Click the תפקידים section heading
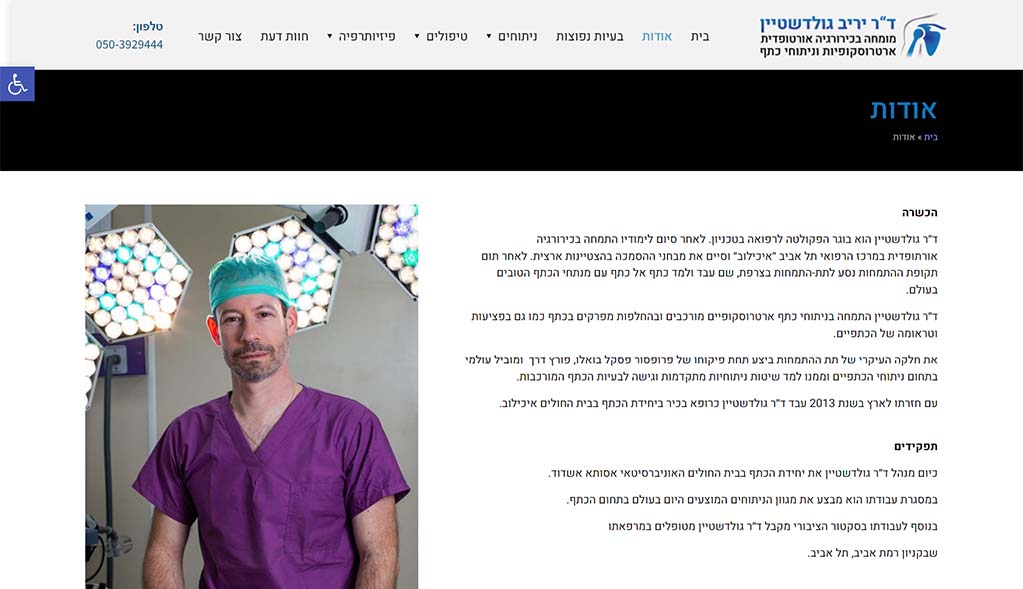The width and height of the screenshot is (1023, 589). click(915, 447)
